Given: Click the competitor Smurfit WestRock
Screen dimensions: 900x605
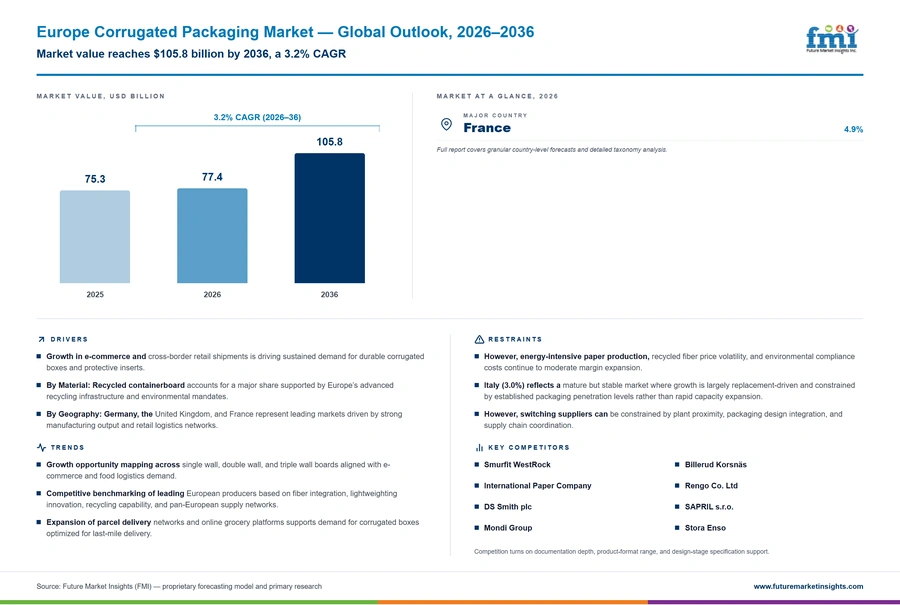Looking at the screenshot, I should (517, 464).
